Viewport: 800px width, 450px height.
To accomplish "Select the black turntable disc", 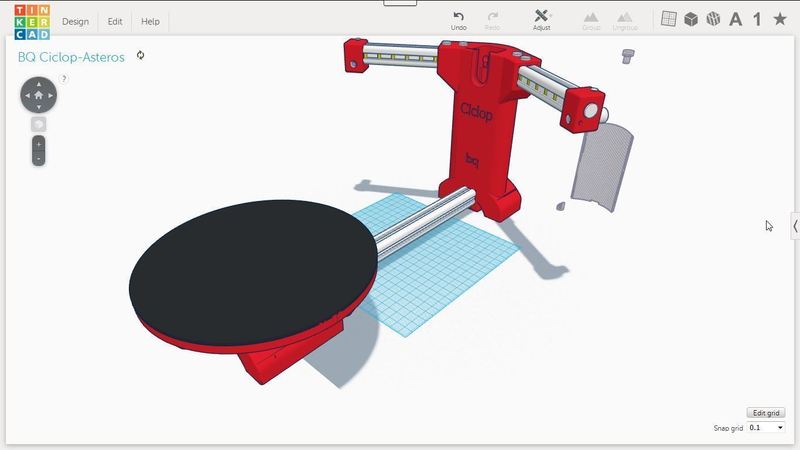I will pos(253,271).
